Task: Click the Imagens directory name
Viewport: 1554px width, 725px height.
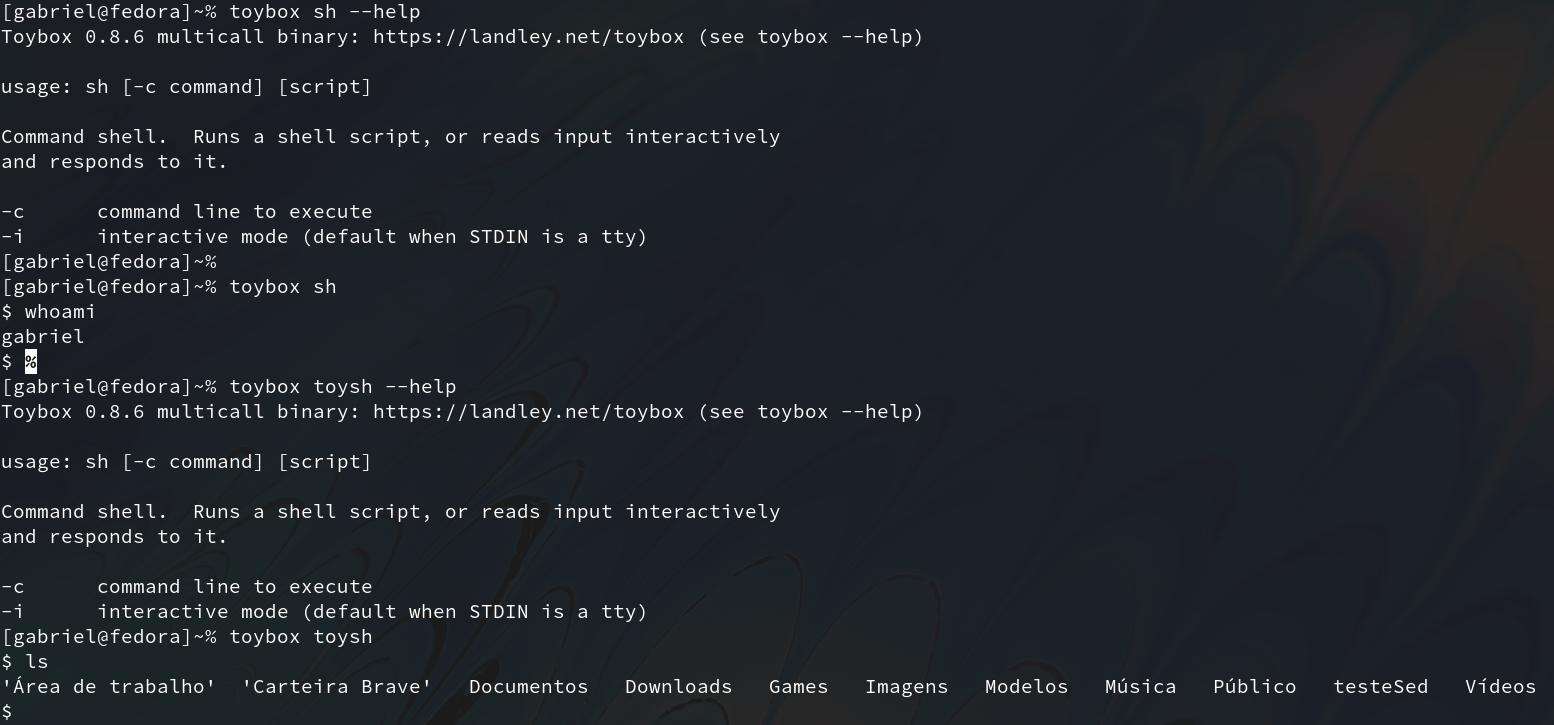Action: [906, 686]
